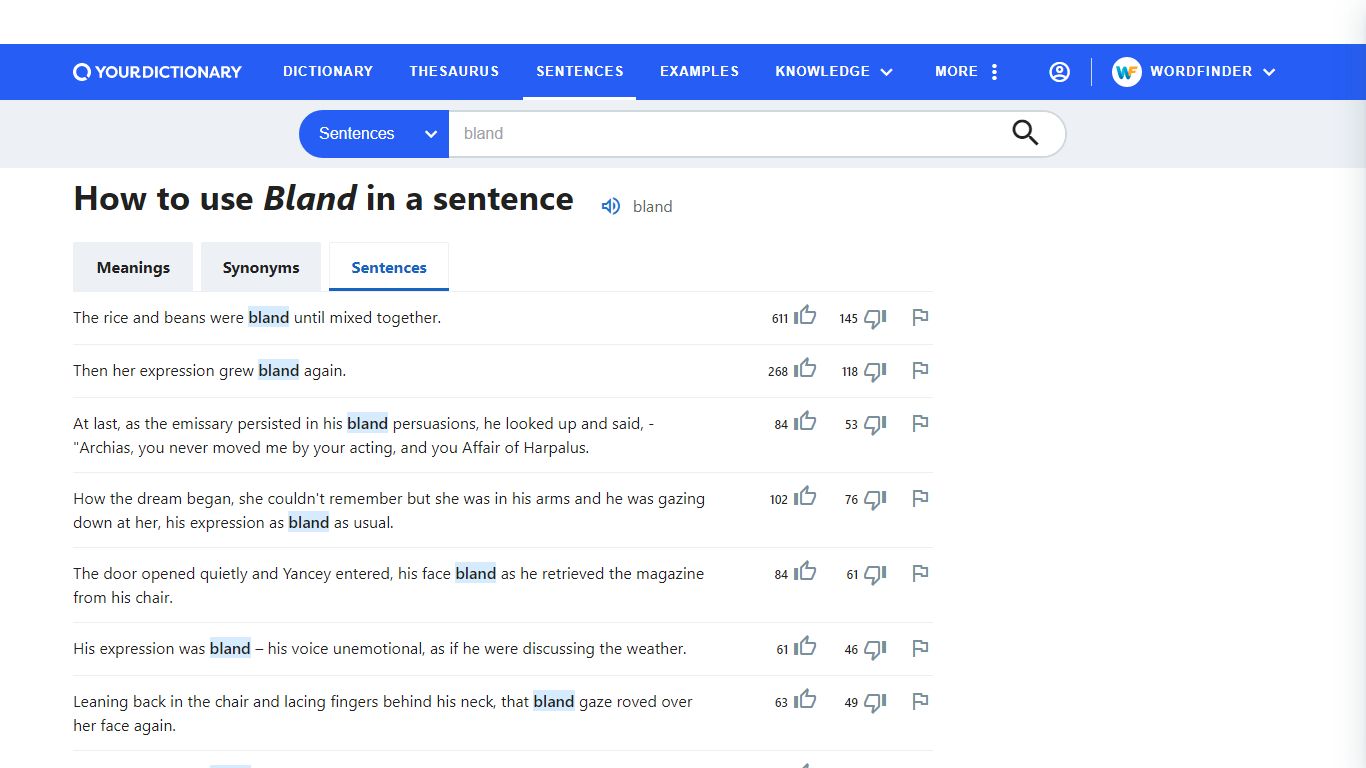Expand the Knowledge menu
The image size is (1366, 768).
[834, 72]
